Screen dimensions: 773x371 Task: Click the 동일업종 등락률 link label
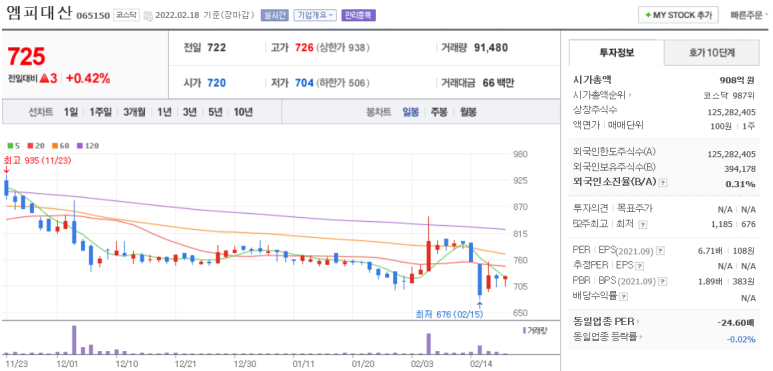coord(605,337)
